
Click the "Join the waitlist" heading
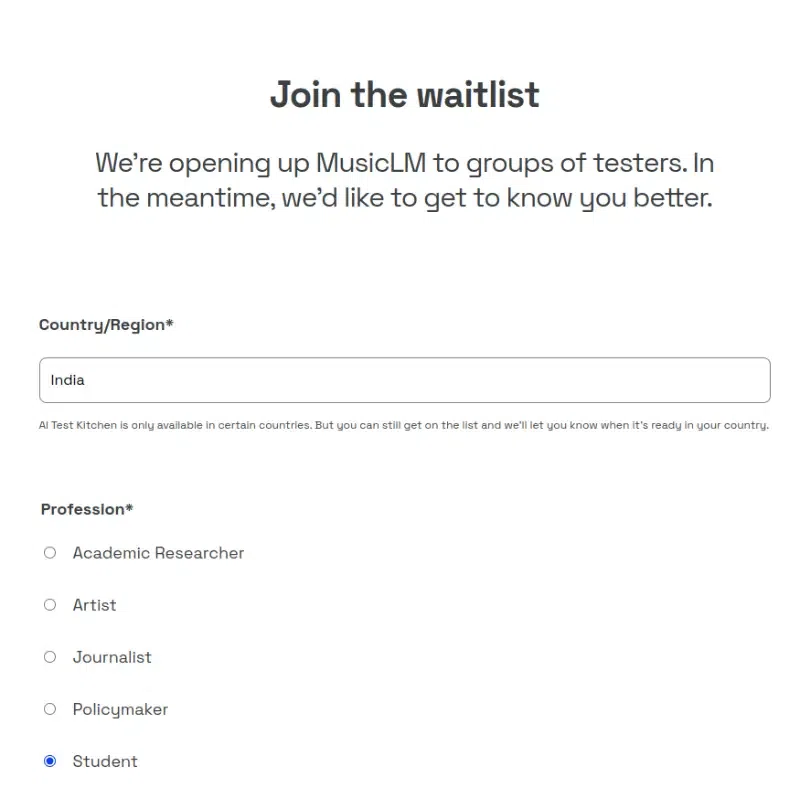point(404,95)
